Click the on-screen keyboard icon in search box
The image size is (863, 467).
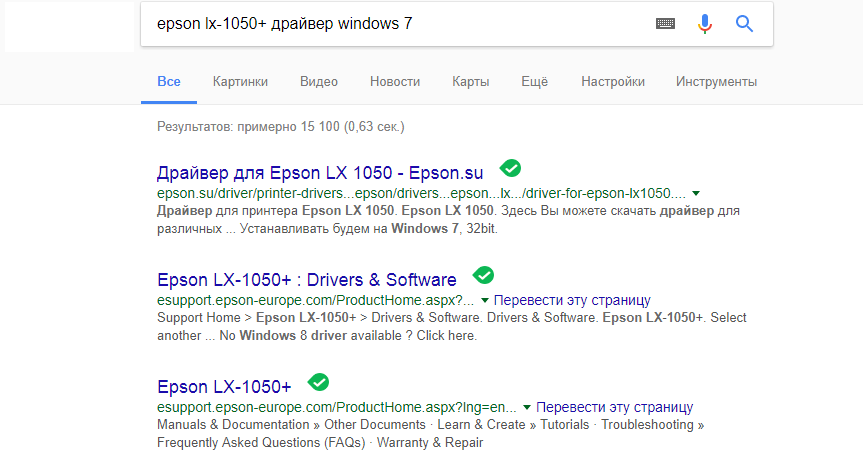(666, 23)
